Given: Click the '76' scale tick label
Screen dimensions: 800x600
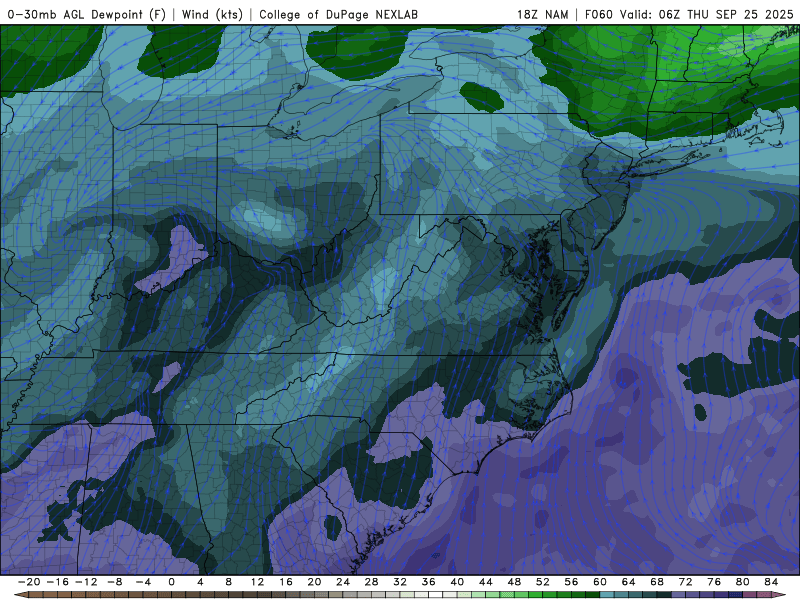Looking at the screenshot, I should point(714,582).
